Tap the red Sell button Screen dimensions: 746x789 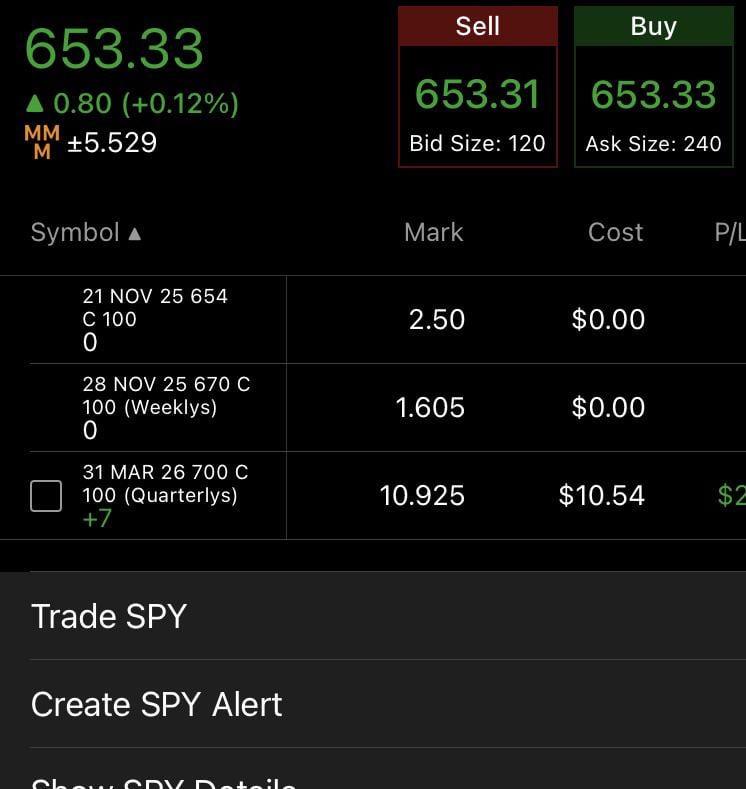[477, 87]
